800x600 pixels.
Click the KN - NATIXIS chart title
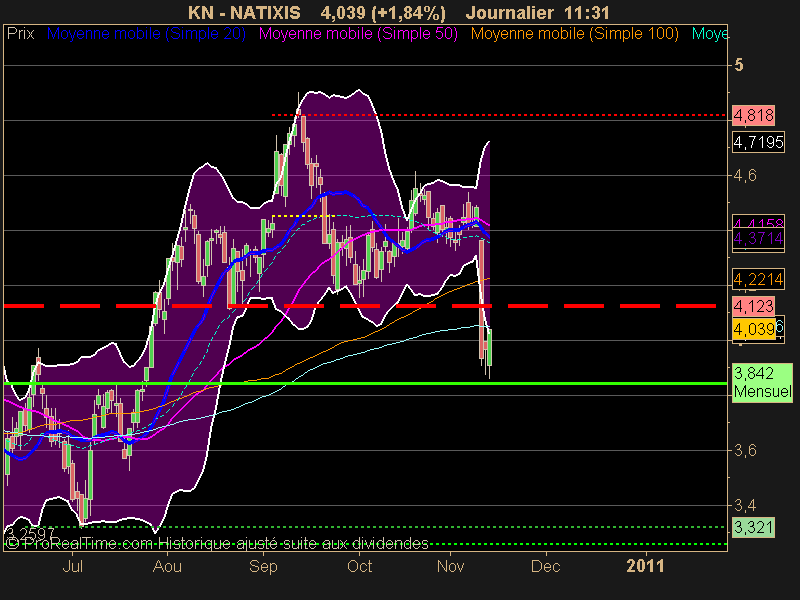[244, 12]
